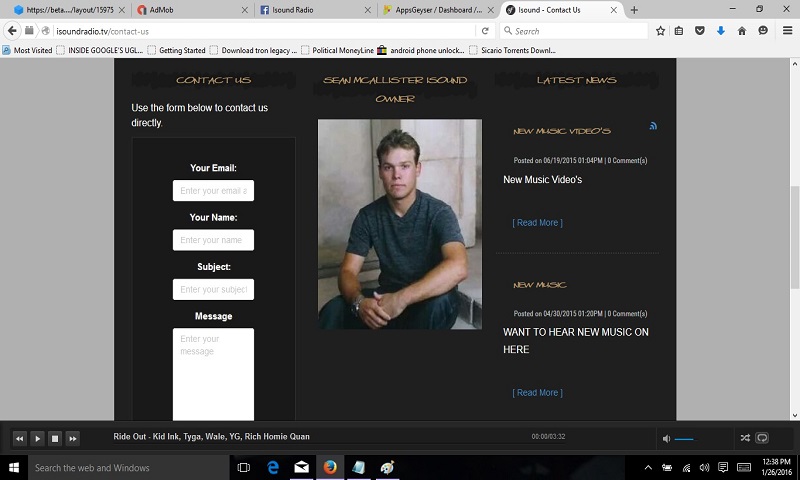Close the AdMob tab
800x480 pixels.
pos(244,10)
